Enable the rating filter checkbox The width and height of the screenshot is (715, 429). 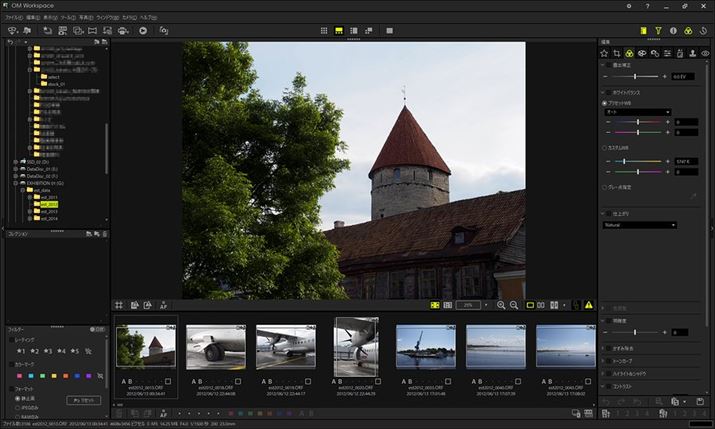click(x=11, y=339)
